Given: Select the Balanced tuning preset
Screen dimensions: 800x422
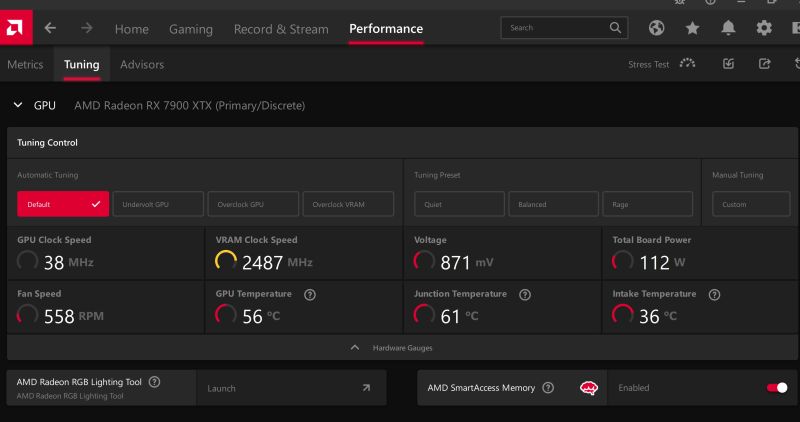Looking at the screenshot, I should click(x=554, y=204).
